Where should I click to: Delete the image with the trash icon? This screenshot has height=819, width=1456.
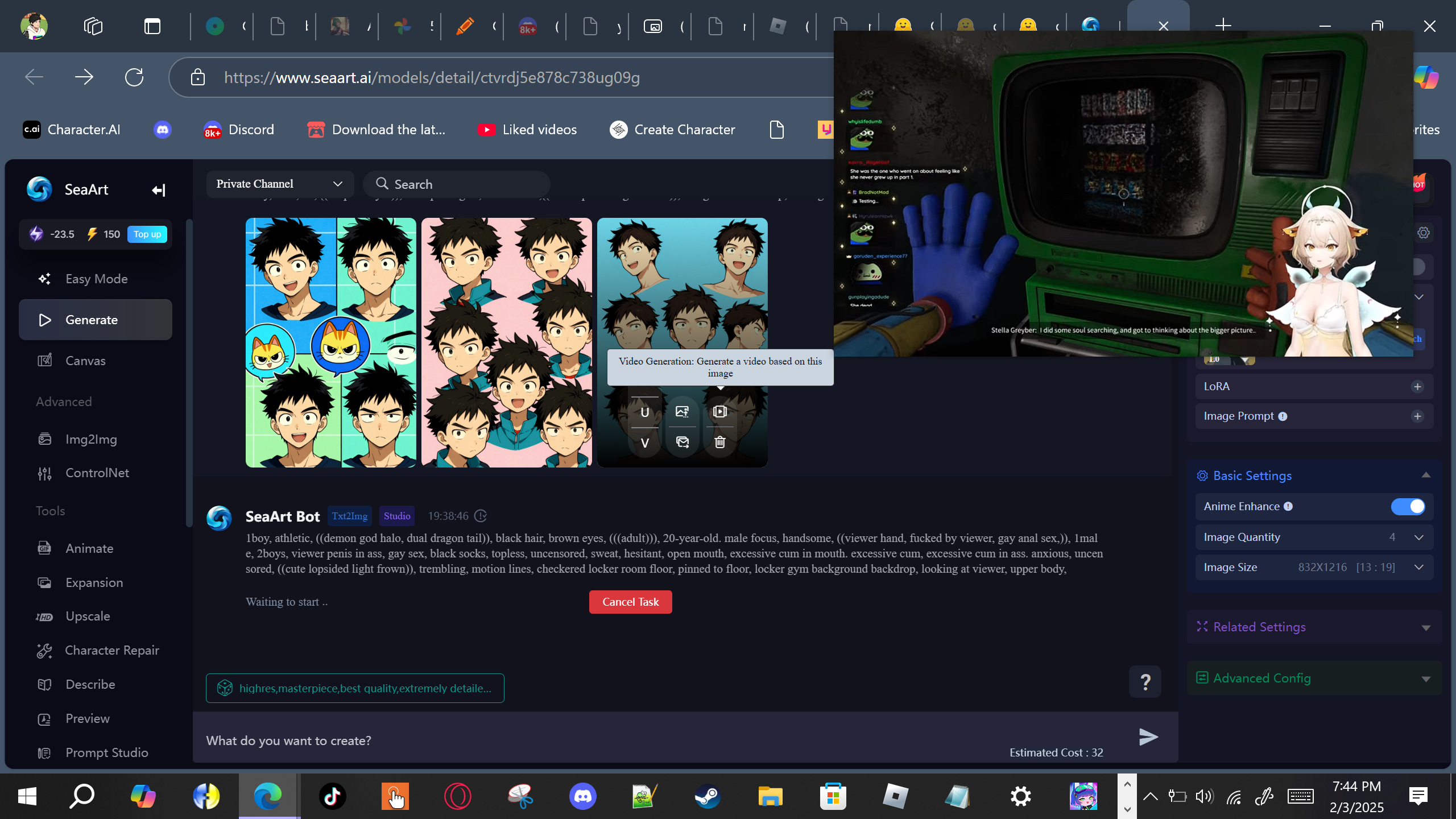(720, 442)
